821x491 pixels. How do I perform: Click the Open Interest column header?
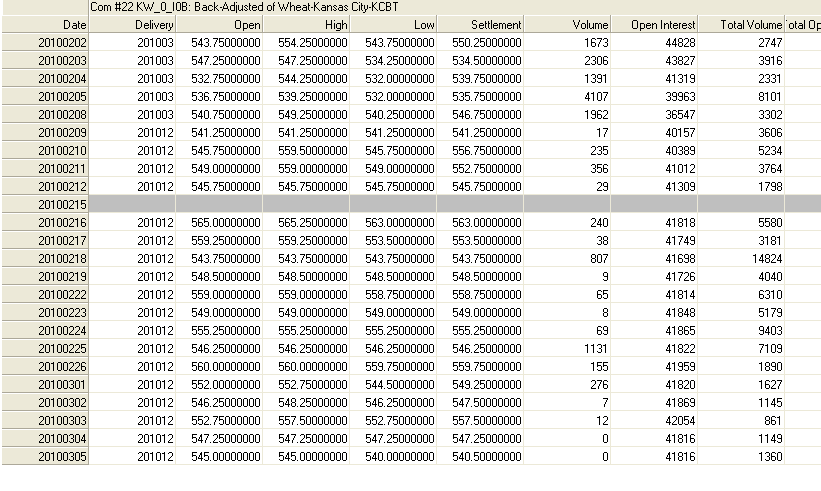coord(654,23)
